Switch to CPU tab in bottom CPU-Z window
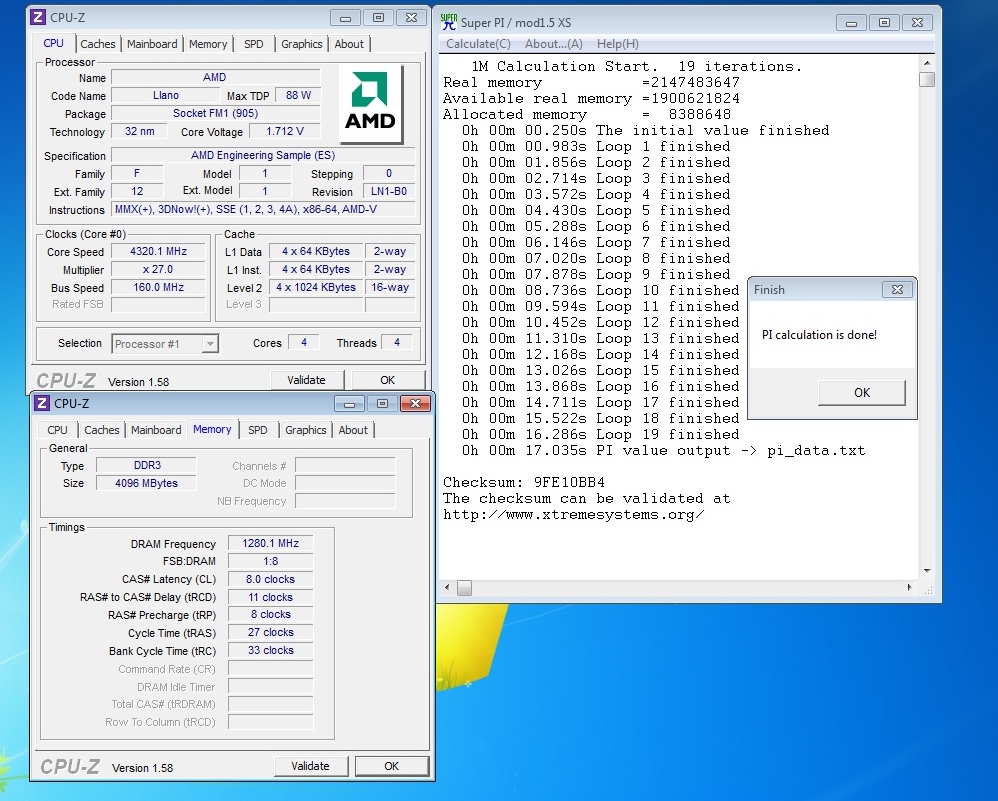The height and width of the screenshot is (801, 998). pyautogui.click(x=57, y=430)
